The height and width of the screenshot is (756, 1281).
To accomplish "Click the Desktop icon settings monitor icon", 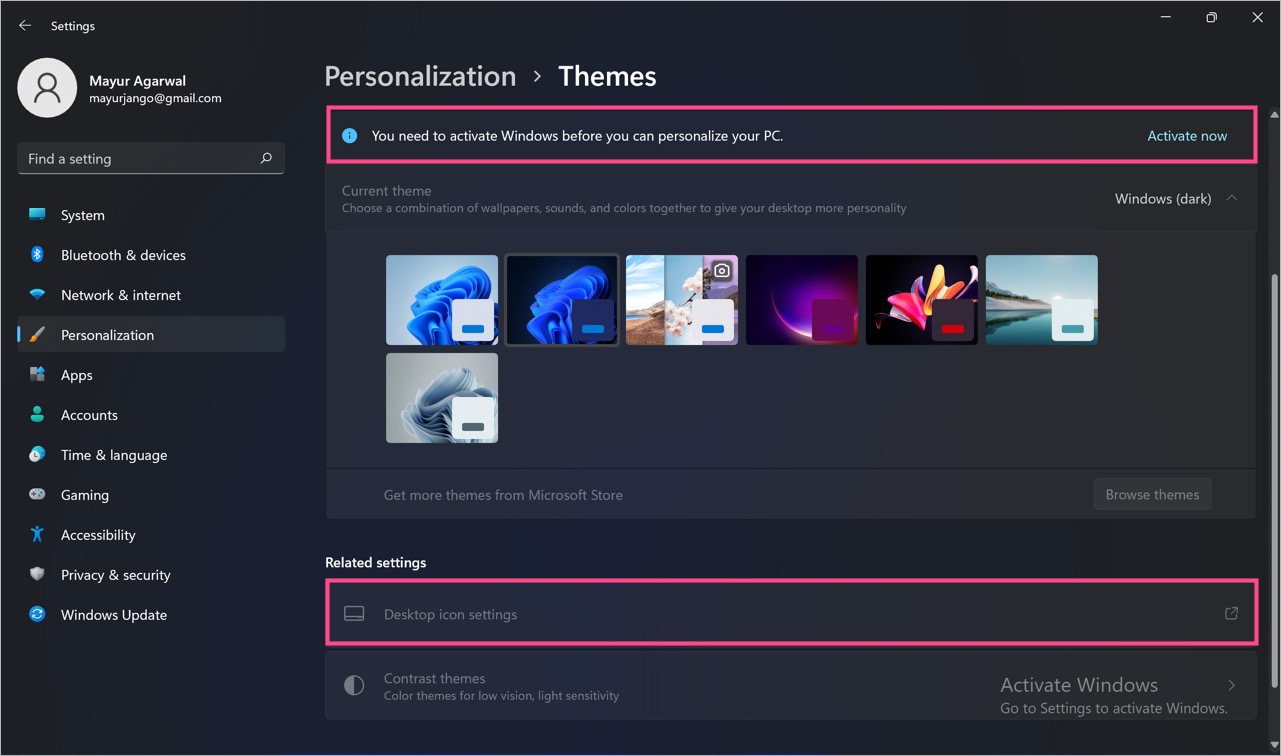I will (x=354, y=614).
